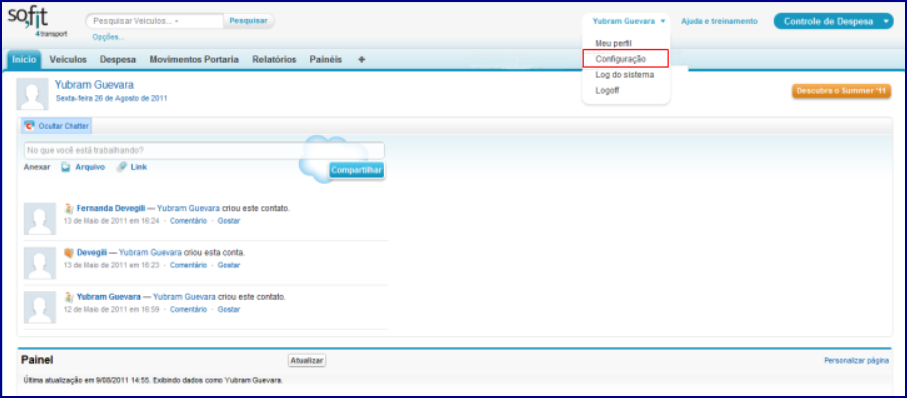Click timestamp 13 de Maio de 2011 em 16:24
The image size is (907, 398).
(112, 221)
